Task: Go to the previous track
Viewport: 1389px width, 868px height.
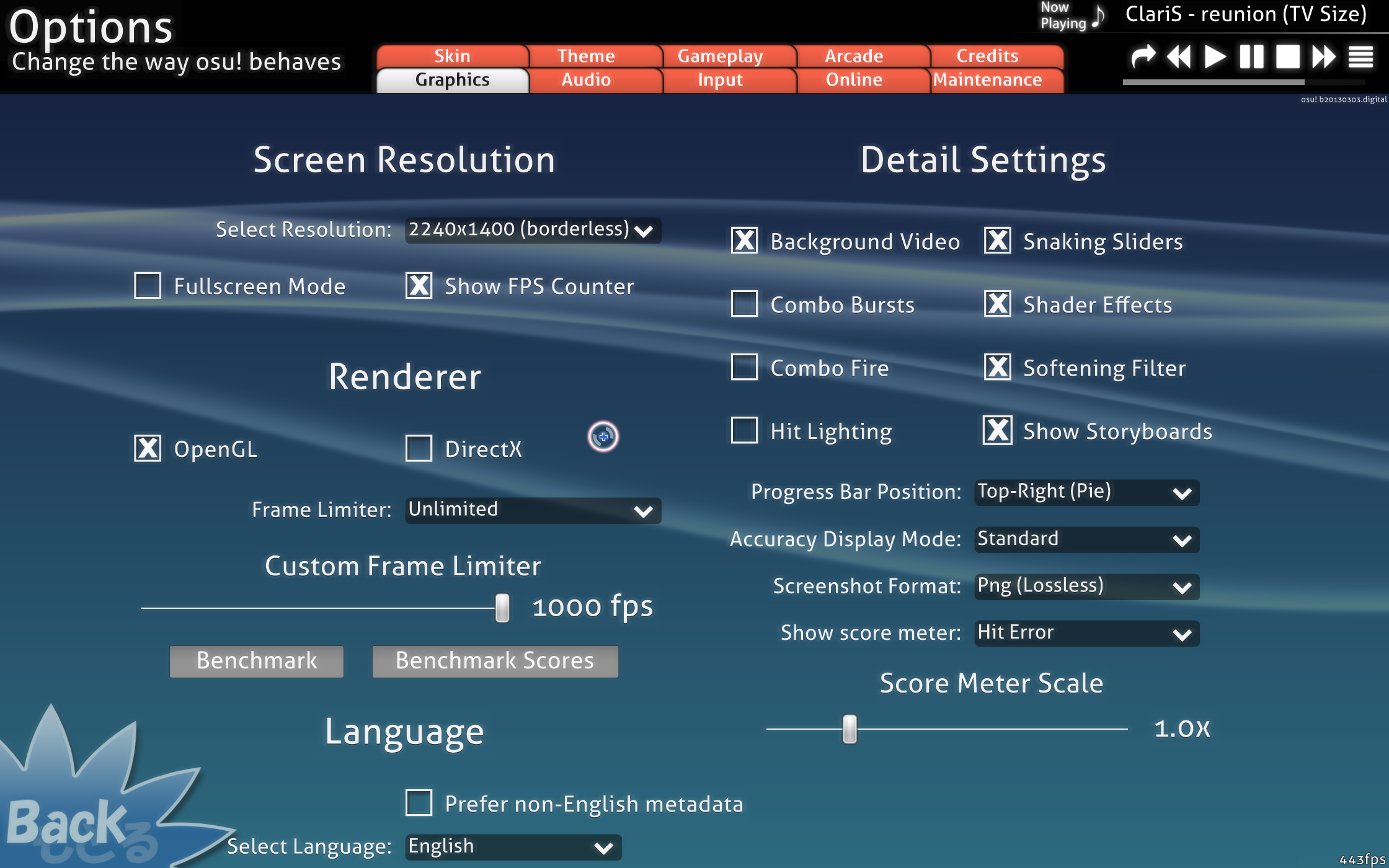Action: coord(1179,57)
